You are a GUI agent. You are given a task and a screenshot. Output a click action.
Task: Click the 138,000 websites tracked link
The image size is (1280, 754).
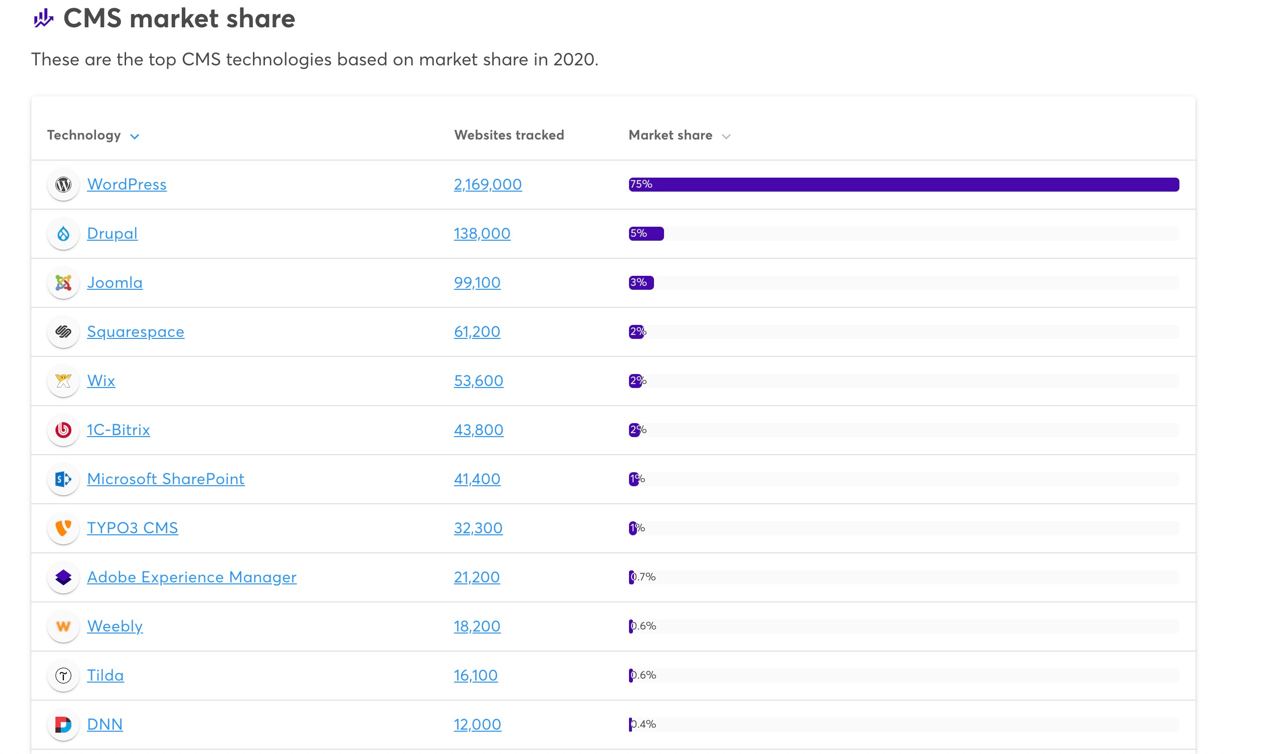point(482,233)
